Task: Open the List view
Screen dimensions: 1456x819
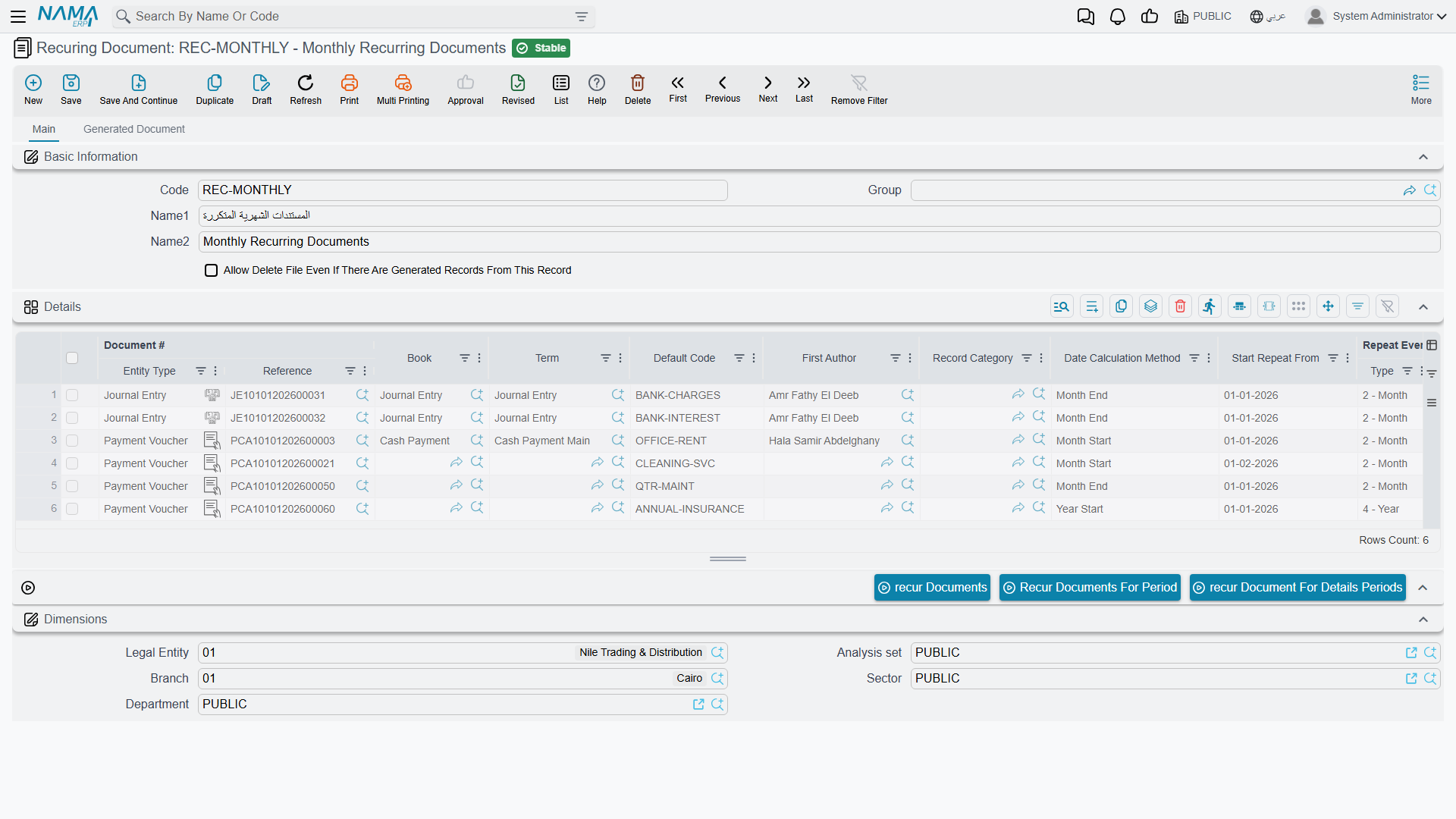Action: (561, 89)
